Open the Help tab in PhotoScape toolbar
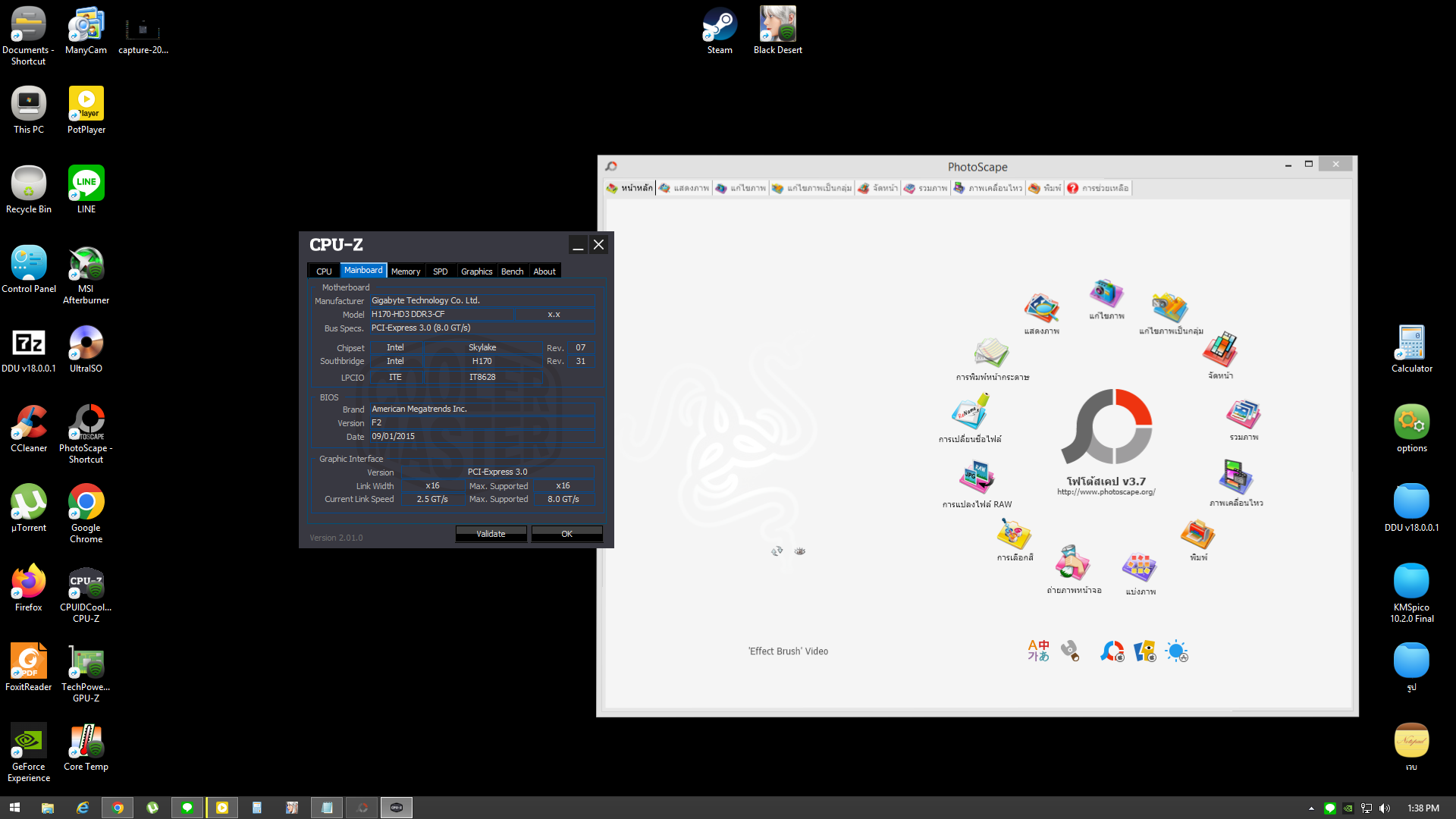Screen dimensions: 1456x819 (x=1098, y=188)
